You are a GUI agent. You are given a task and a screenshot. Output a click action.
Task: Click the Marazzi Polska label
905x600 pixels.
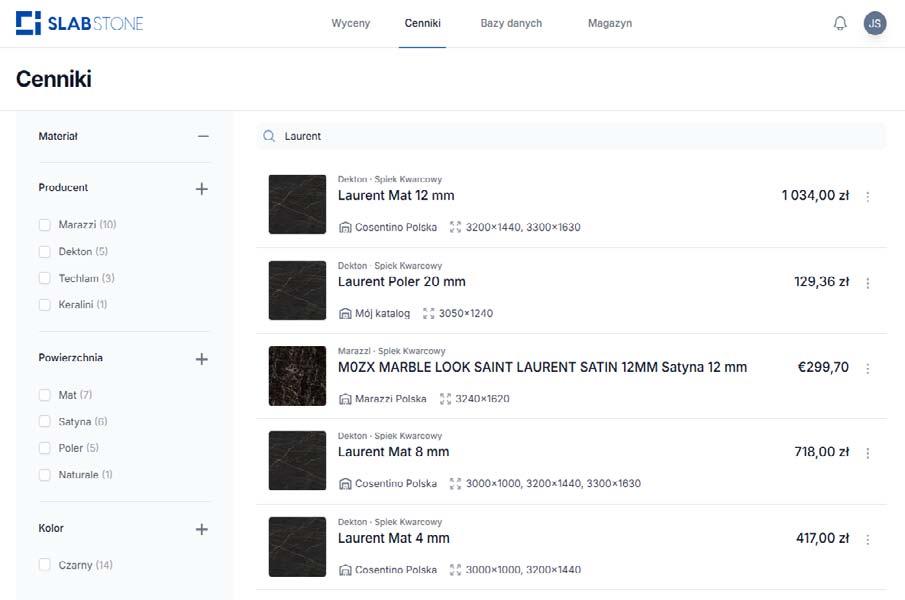391,399
